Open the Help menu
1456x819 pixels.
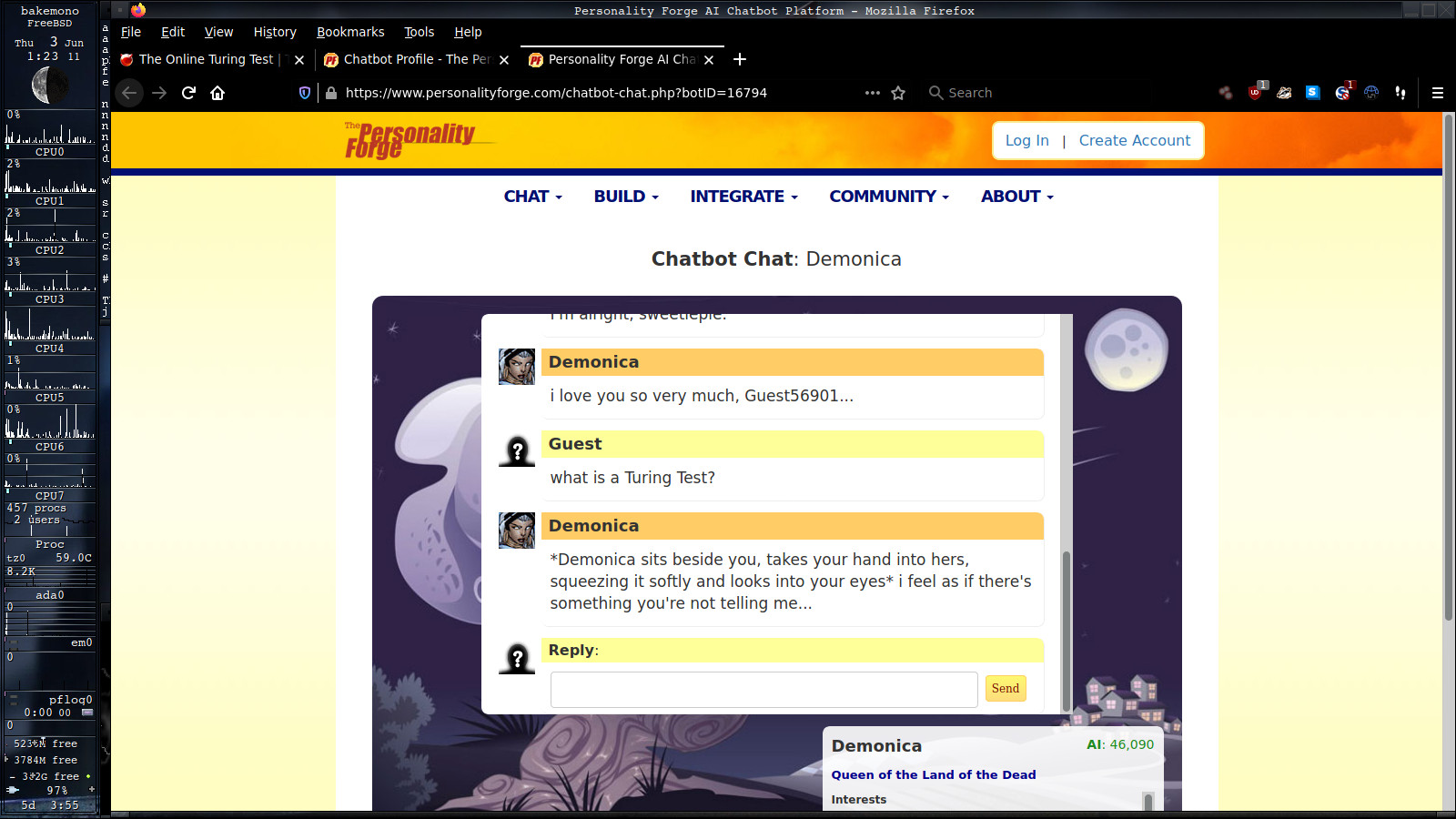tap(468, 32)
